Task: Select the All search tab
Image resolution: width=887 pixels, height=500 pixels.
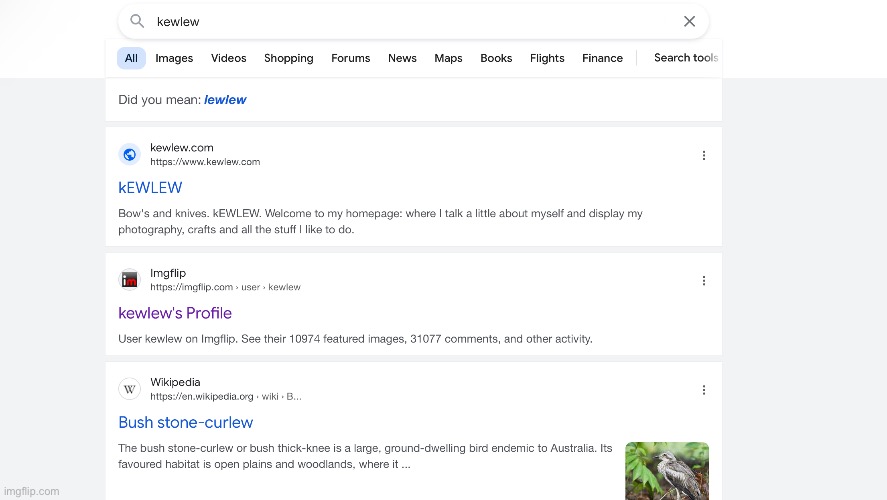Action: point(131,58)
